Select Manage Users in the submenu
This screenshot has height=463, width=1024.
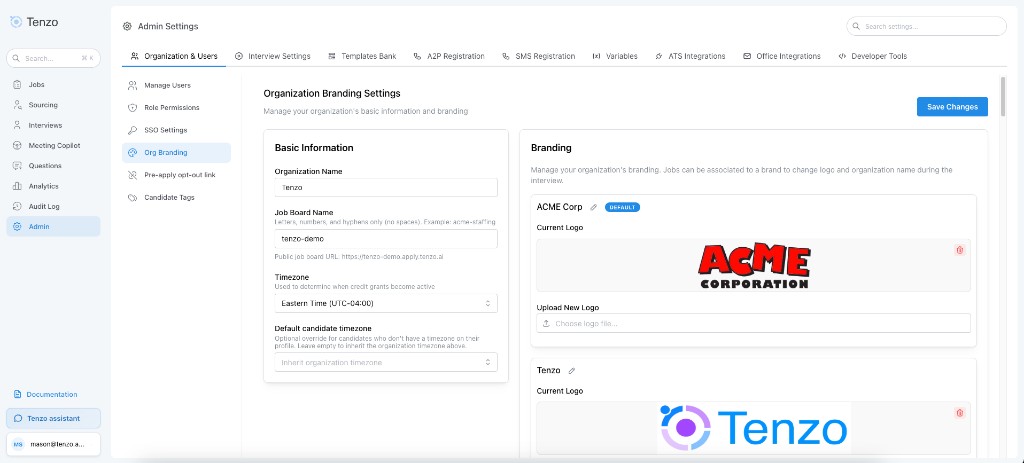[x=176, y=86]
